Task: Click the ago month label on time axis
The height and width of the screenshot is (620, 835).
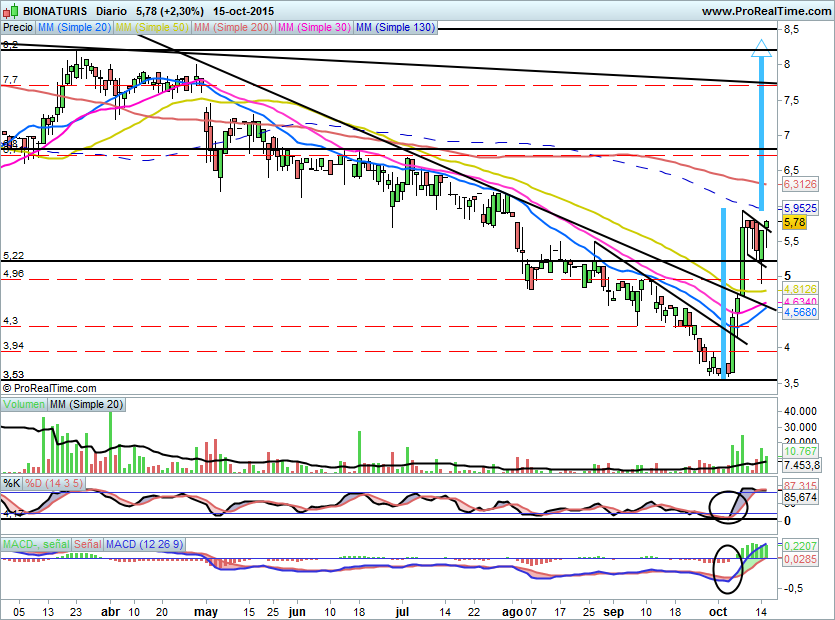Action: 512,612
